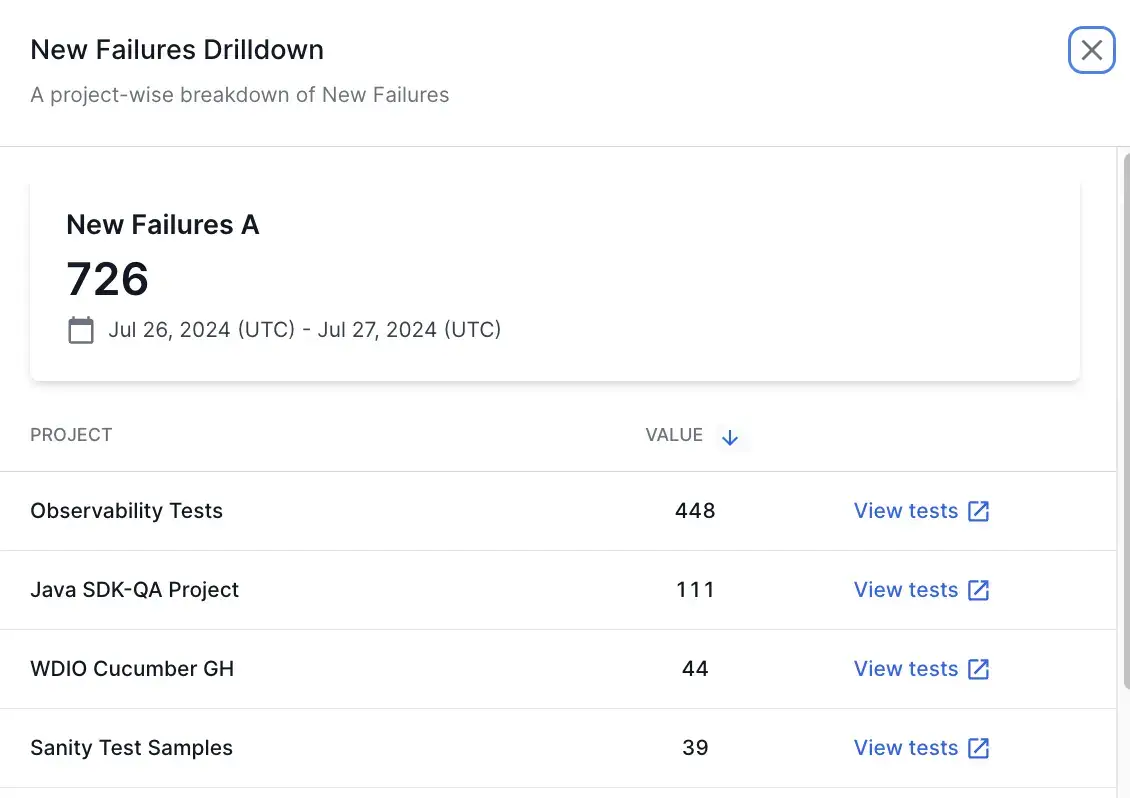
Task: Close the New Failures Drilldown dialog
Action: coord(1091,50)
